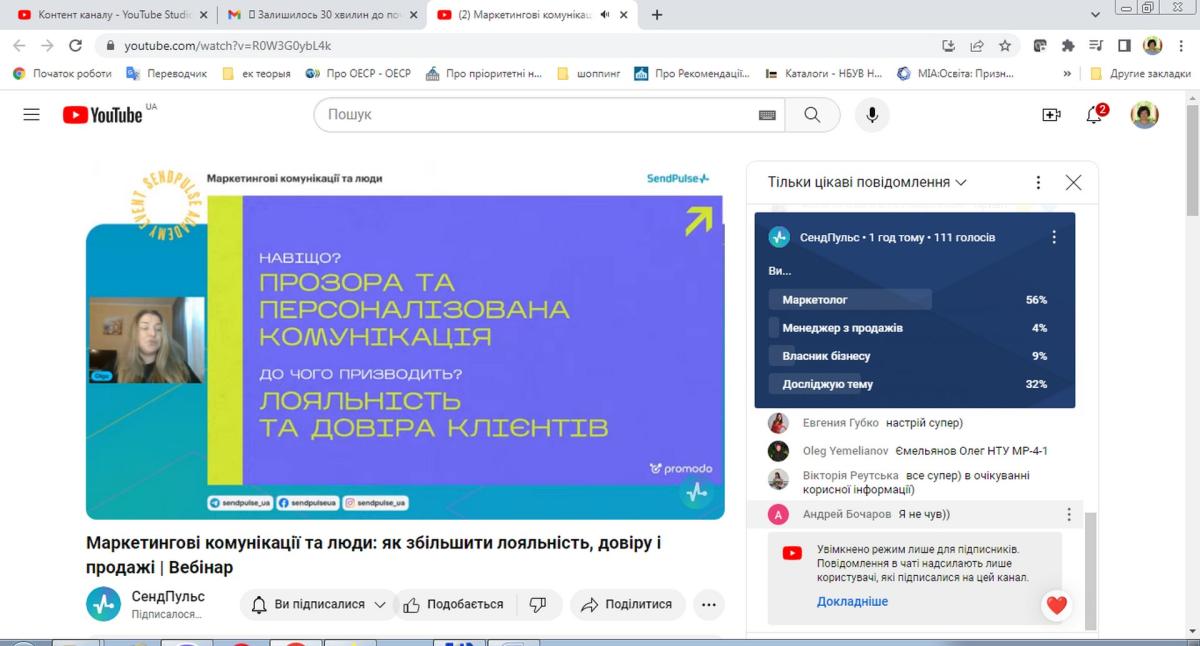
Task: Click the address bar URL
Action: click(x=228, y=45)
